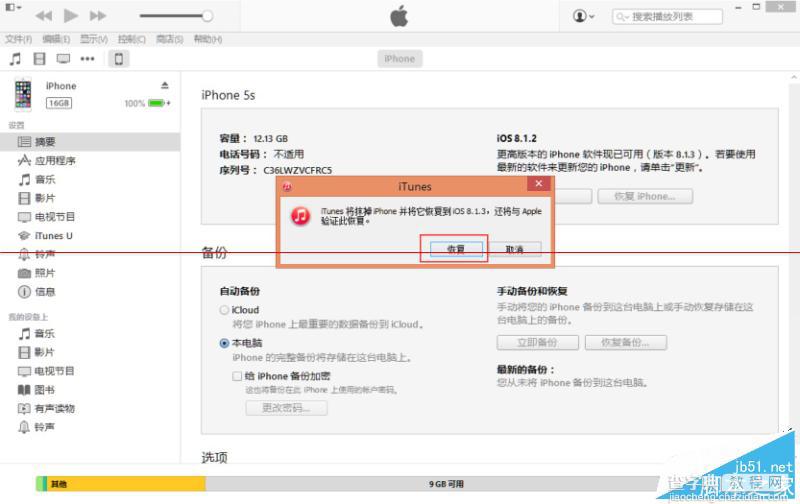800x504 pixels.
Task: Confirm with the 恢复 button in iTunes dialog
Action: click(x=456, y=249)
